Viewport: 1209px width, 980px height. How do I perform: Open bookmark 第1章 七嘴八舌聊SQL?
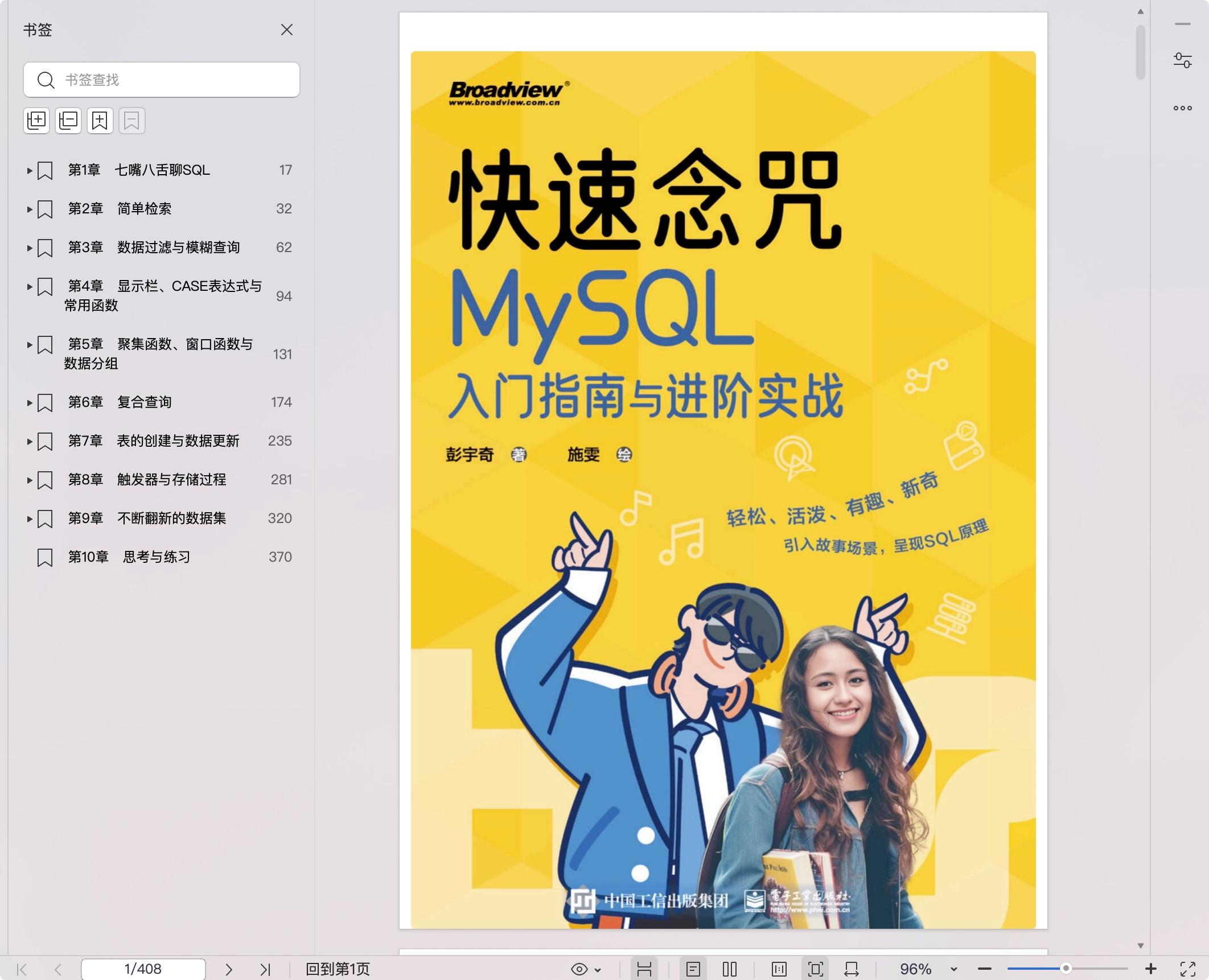pyautogui.click(x=139, y=170)
